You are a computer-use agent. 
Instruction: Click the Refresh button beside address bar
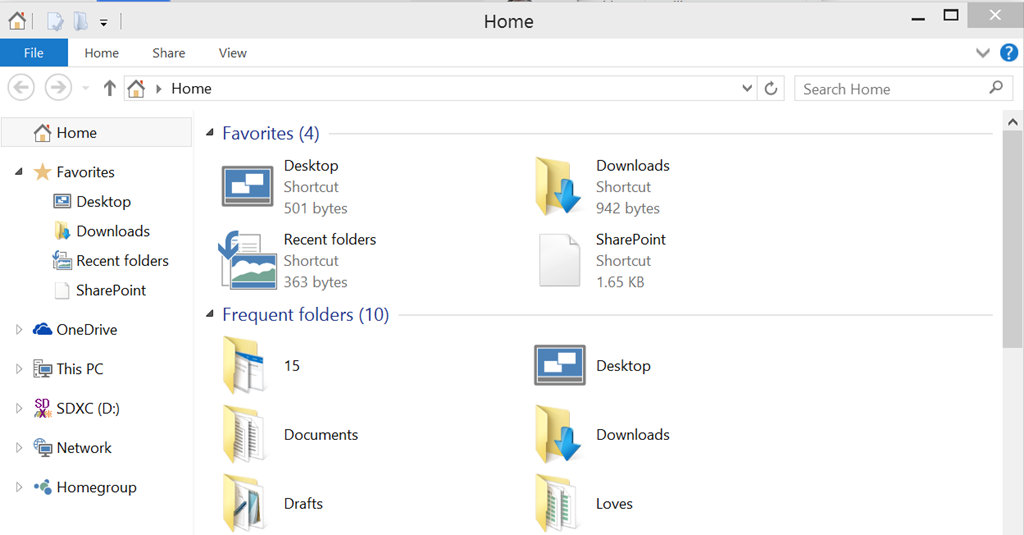point(771,88)
